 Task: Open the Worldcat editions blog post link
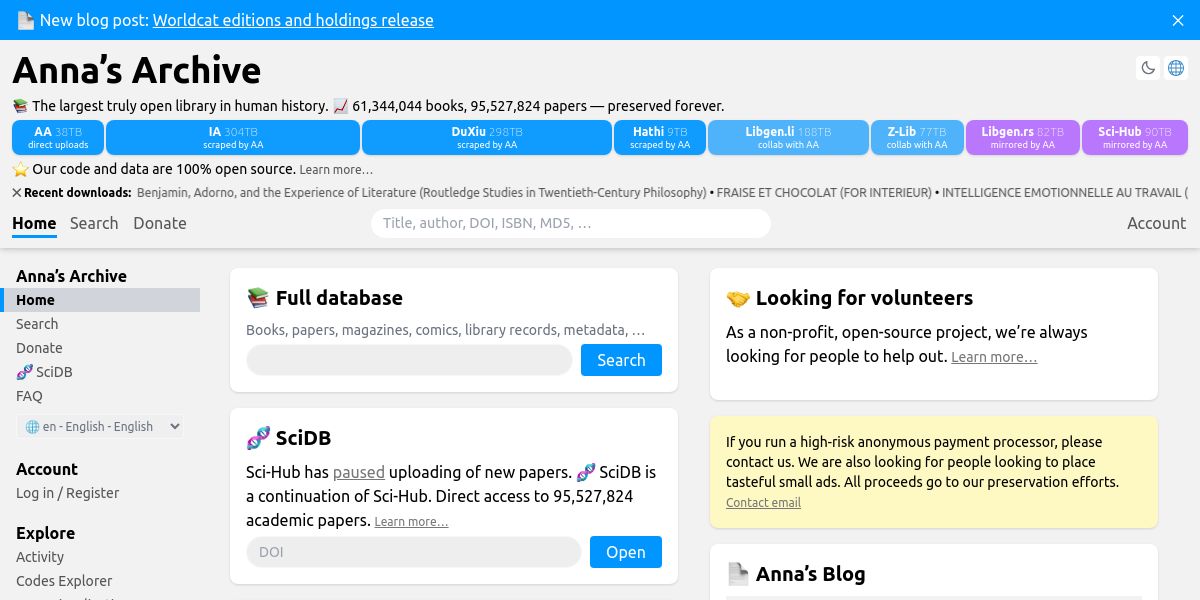293,20
